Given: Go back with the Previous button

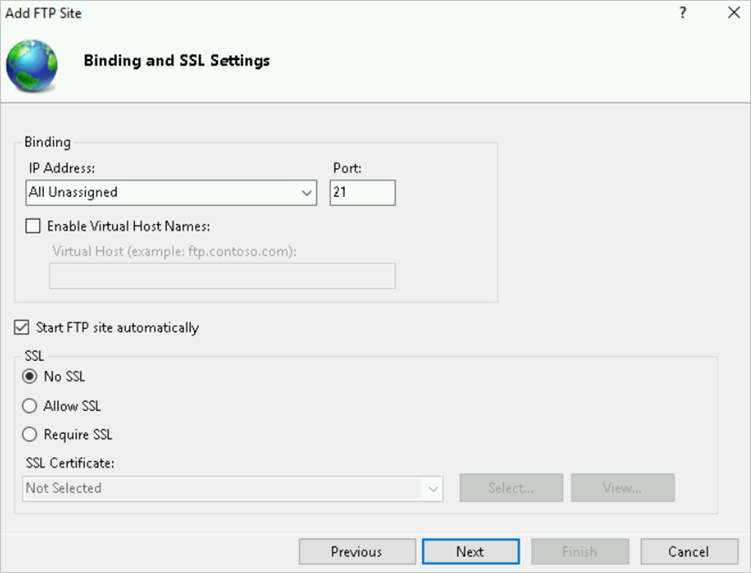Looking at the screenshot, I should point(357,551).
